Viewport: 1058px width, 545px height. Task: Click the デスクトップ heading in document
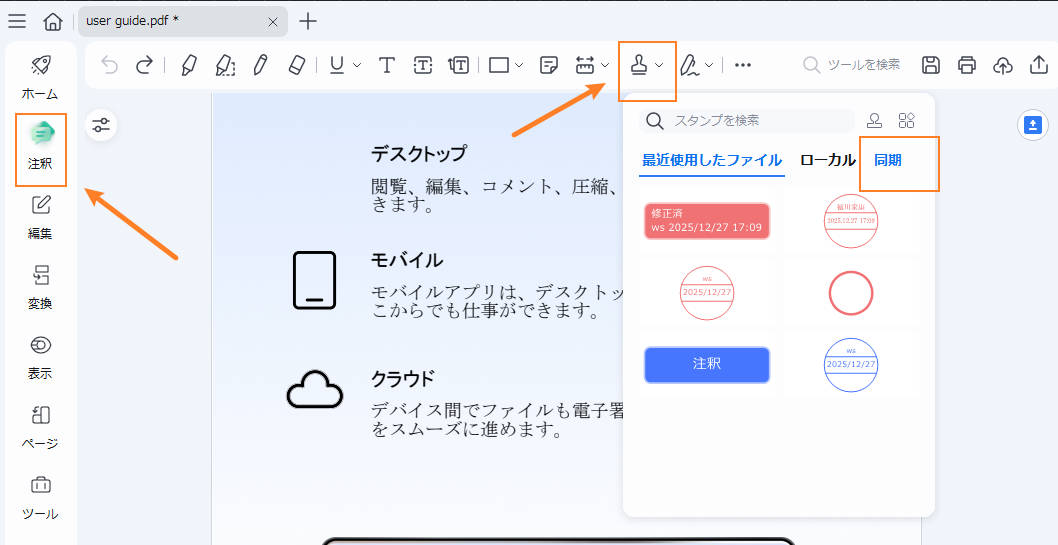click(x=418, y=154)
